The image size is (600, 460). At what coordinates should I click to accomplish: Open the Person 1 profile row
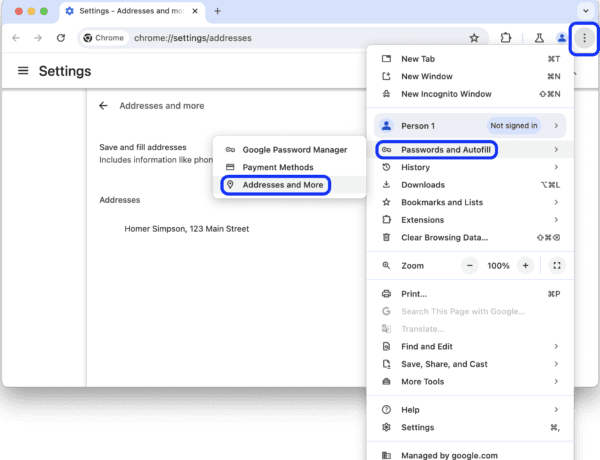470,126
